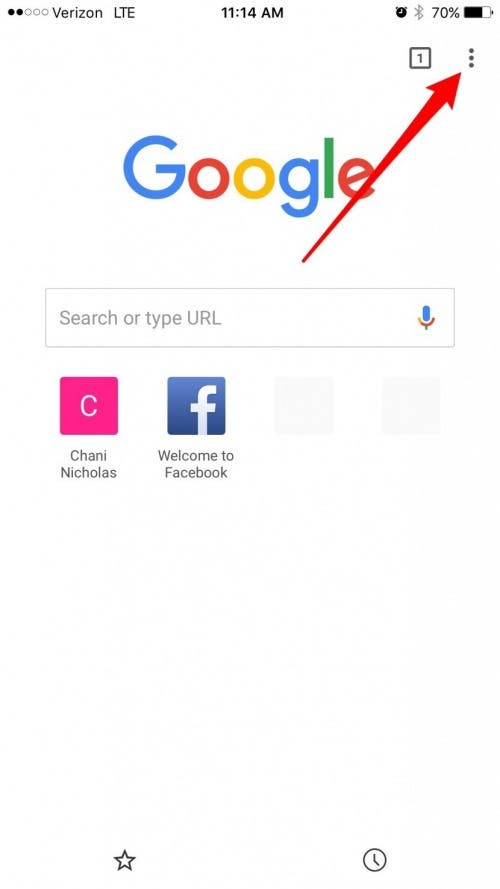This screenshot has height=889, width=500.
Task: Tap the last empty placeholder tile
Action: (x=411, y=406)
